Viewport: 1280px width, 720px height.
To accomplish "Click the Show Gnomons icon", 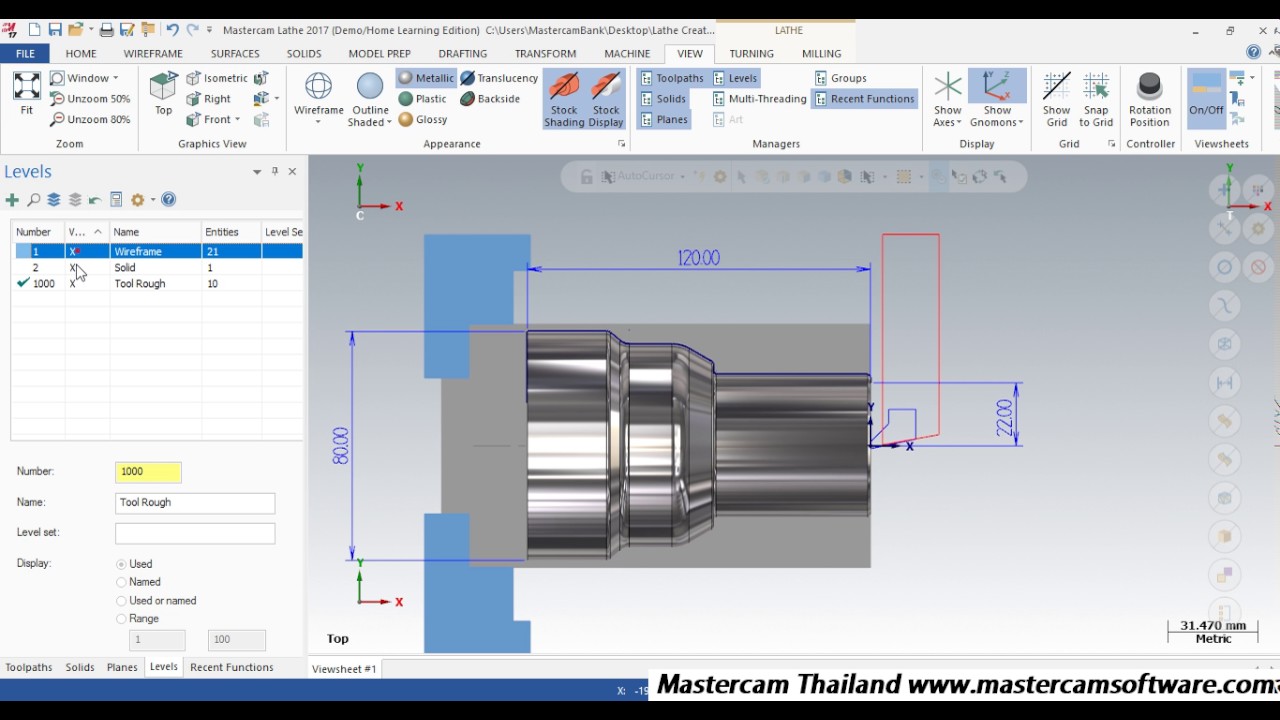I will pyautogui.click(x=997, y=86).
